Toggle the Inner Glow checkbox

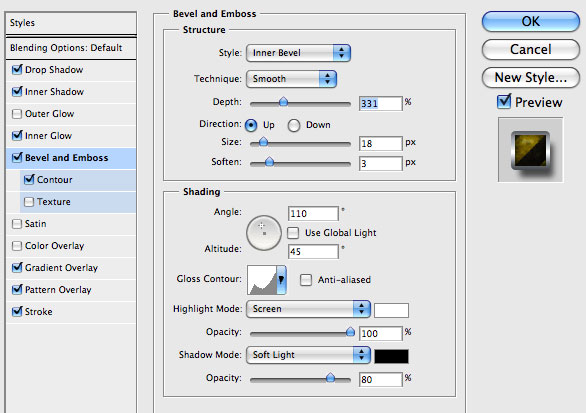click(17, 136)
